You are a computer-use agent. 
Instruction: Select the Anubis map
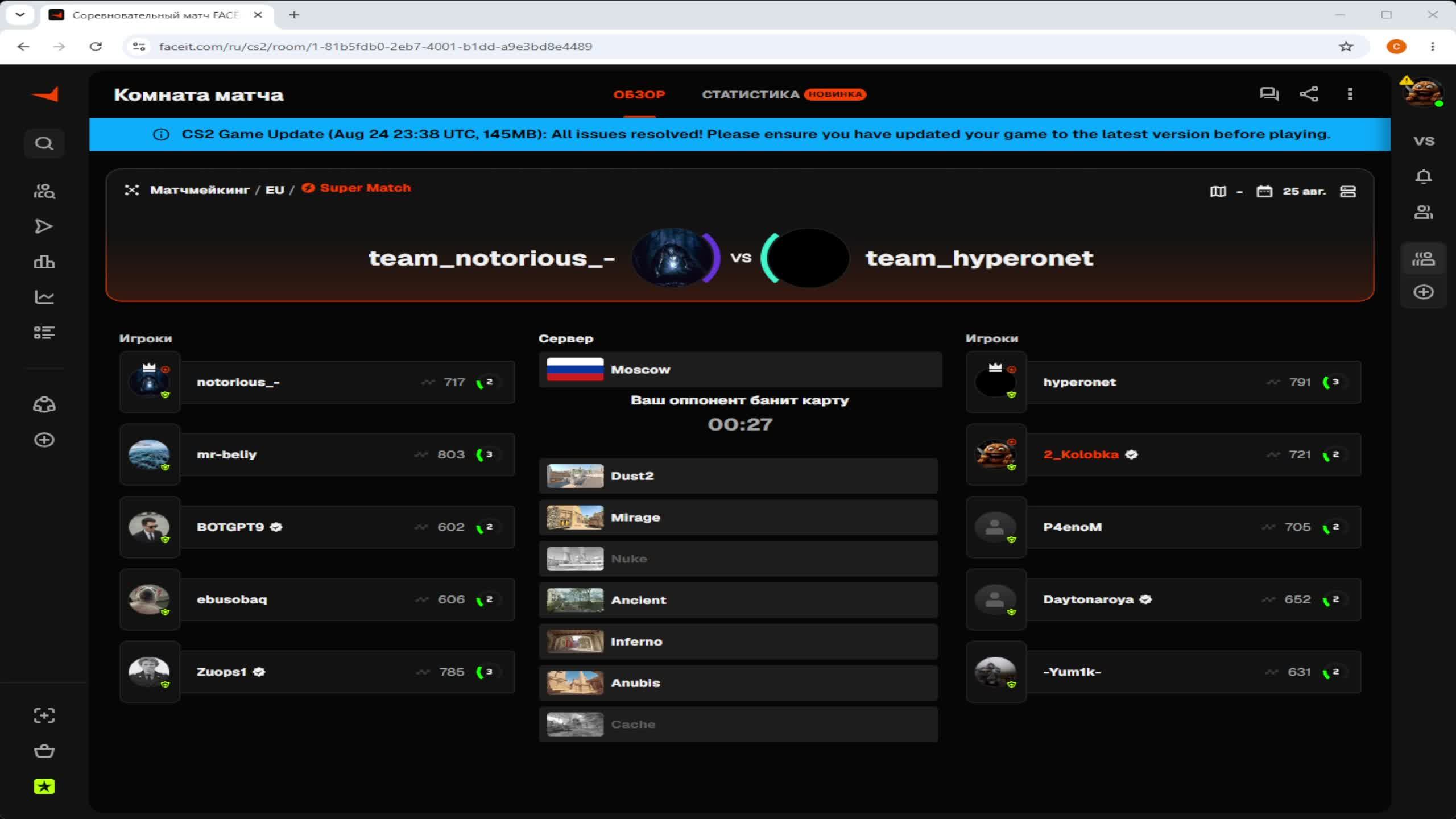[738, 683]
